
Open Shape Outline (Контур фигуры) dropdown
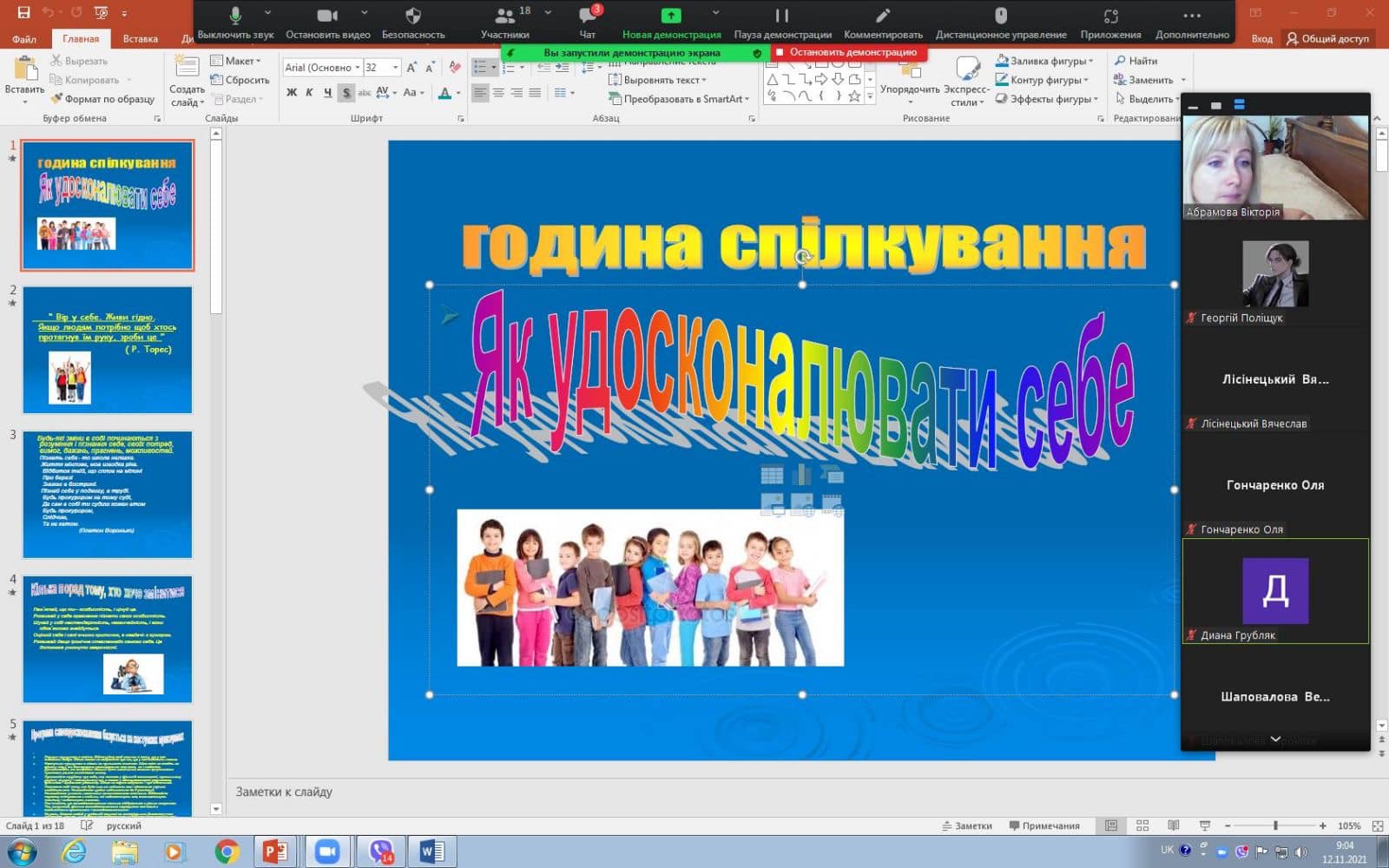1043,80
